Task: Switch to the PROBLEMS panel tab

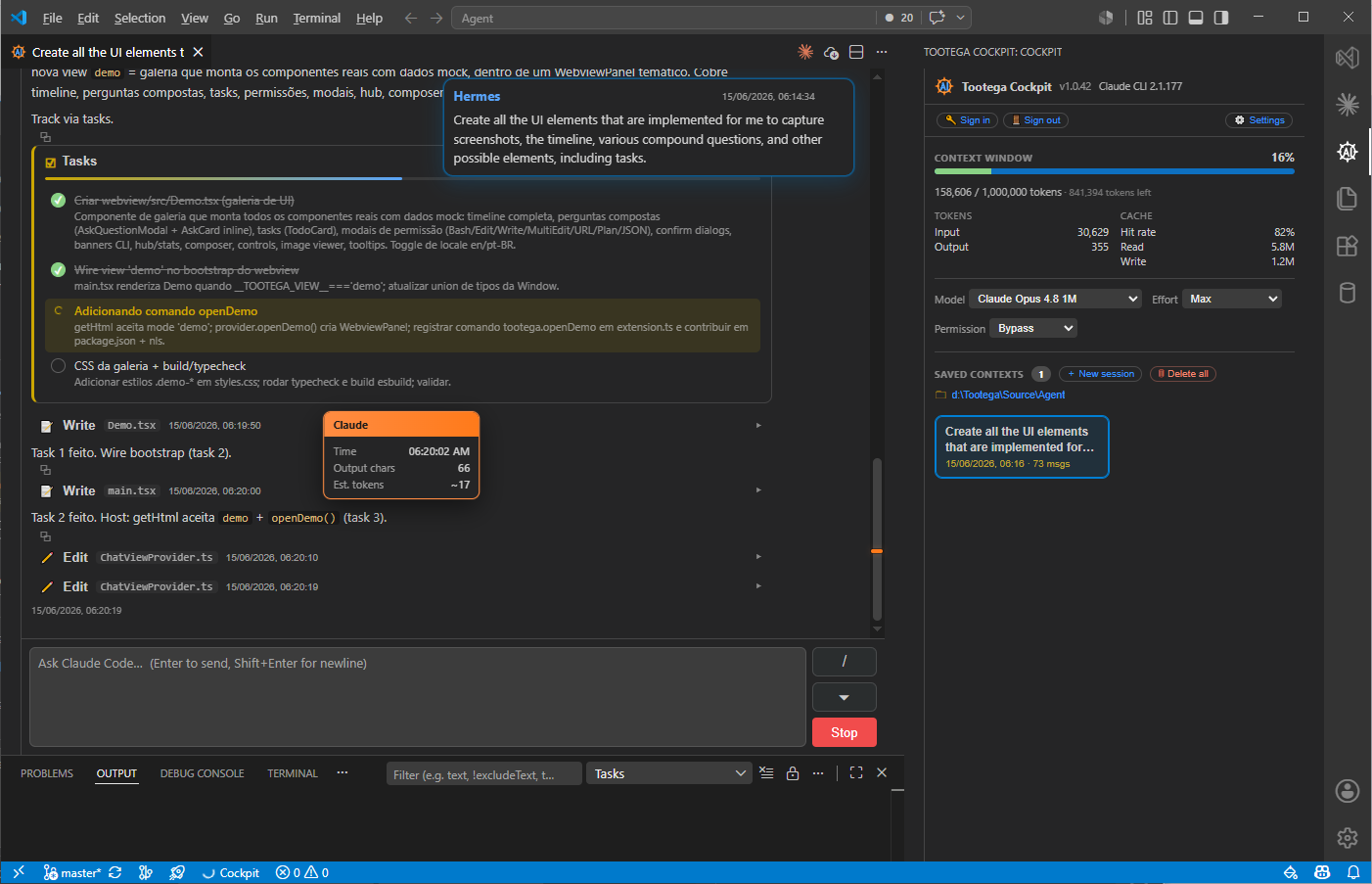Action: (x=47, y=773)
